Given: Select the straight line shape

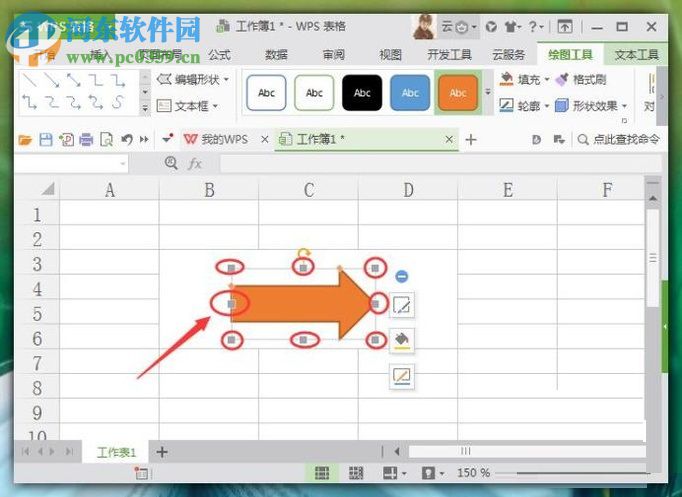Looking at the screenshot, I should (30, 80).
